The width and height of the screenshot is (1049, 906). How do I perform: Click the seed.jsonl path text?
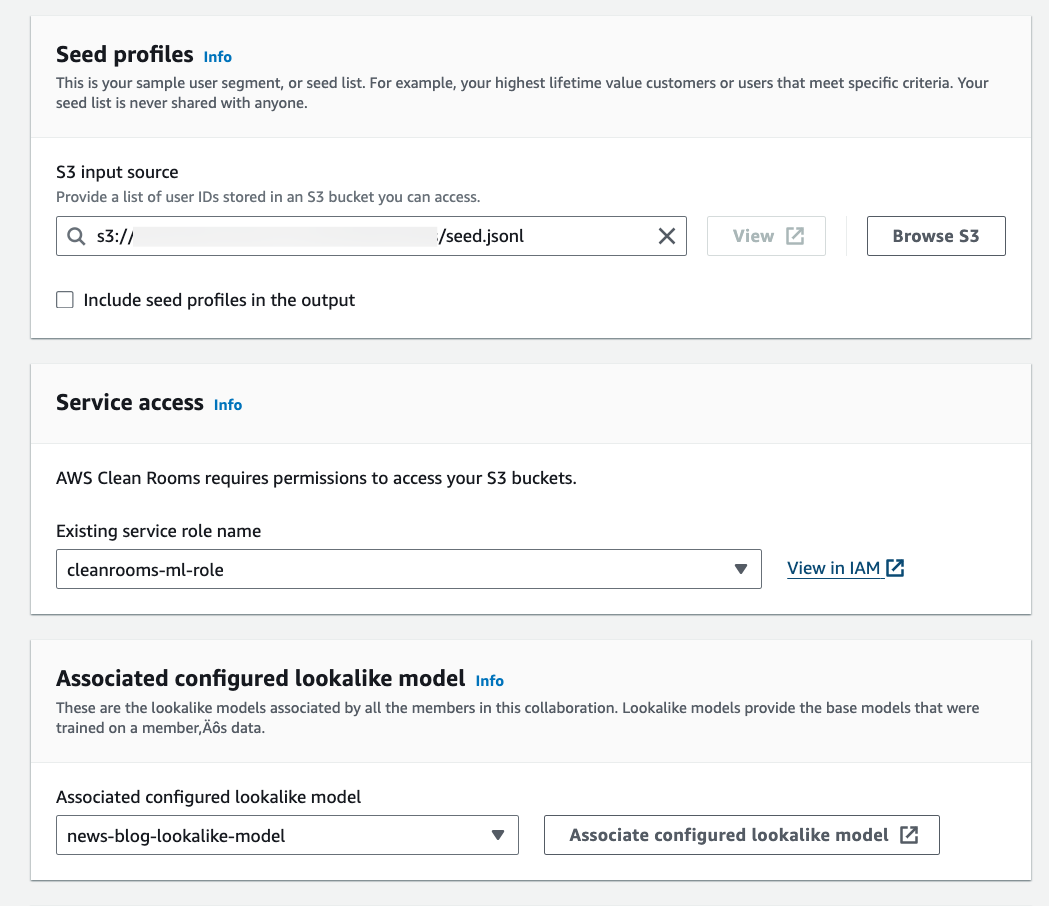[481, 237]
